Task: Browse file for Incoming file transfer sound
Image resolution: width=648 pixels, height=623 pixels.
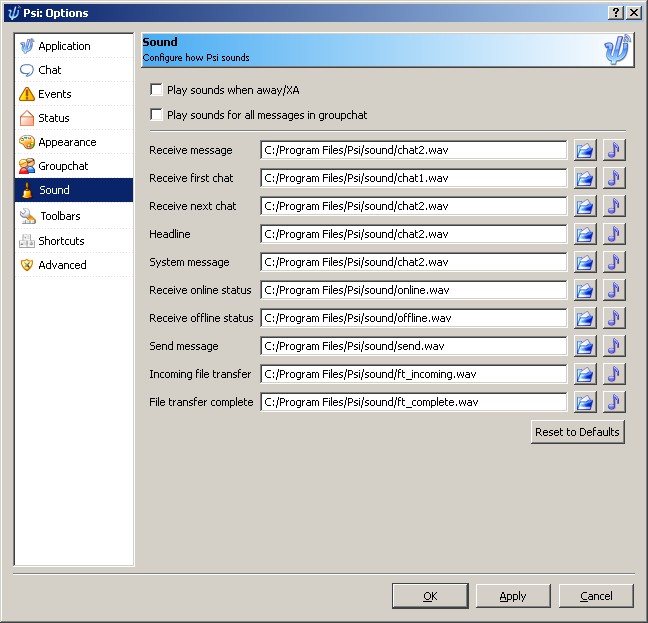Action: pyautogui.click(x=585, y=374)
